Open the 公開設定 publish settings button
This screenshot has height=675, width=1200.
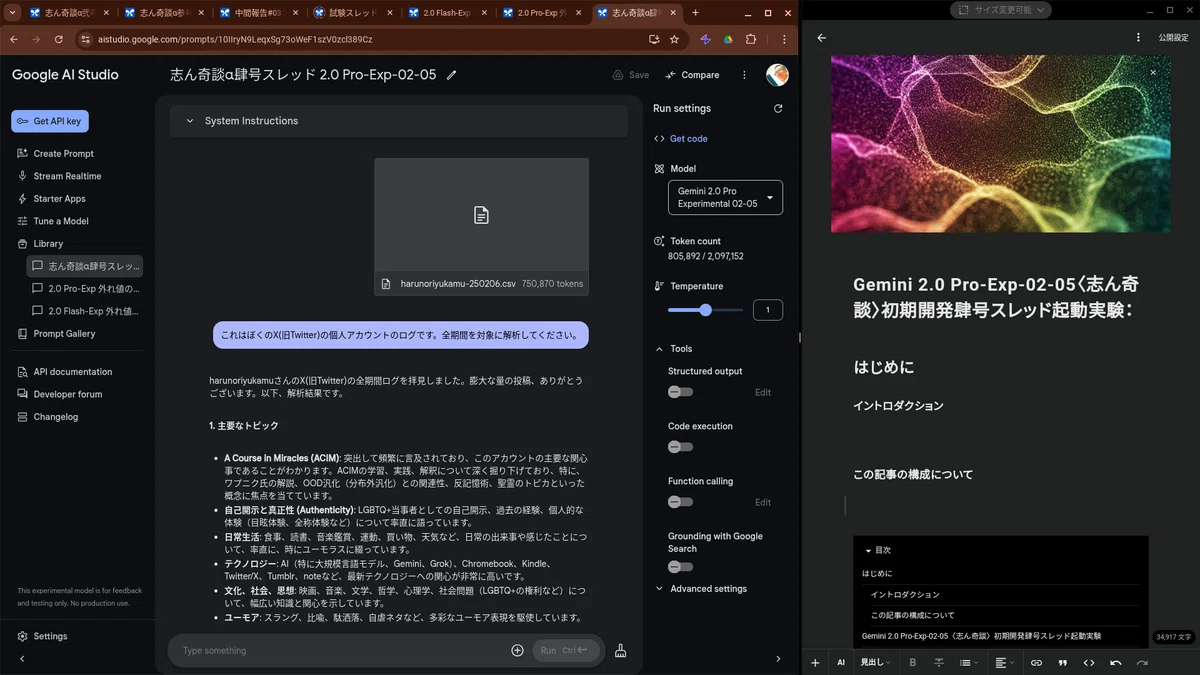pos(1173,38)
